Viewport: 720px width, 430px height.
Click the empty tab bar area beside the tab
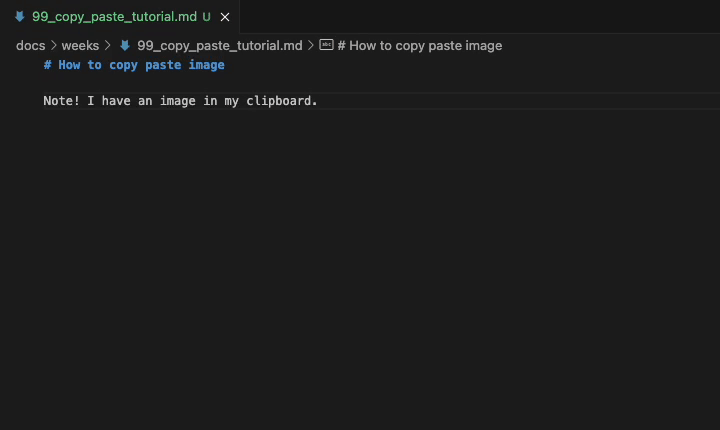click(x=480, y=17)
